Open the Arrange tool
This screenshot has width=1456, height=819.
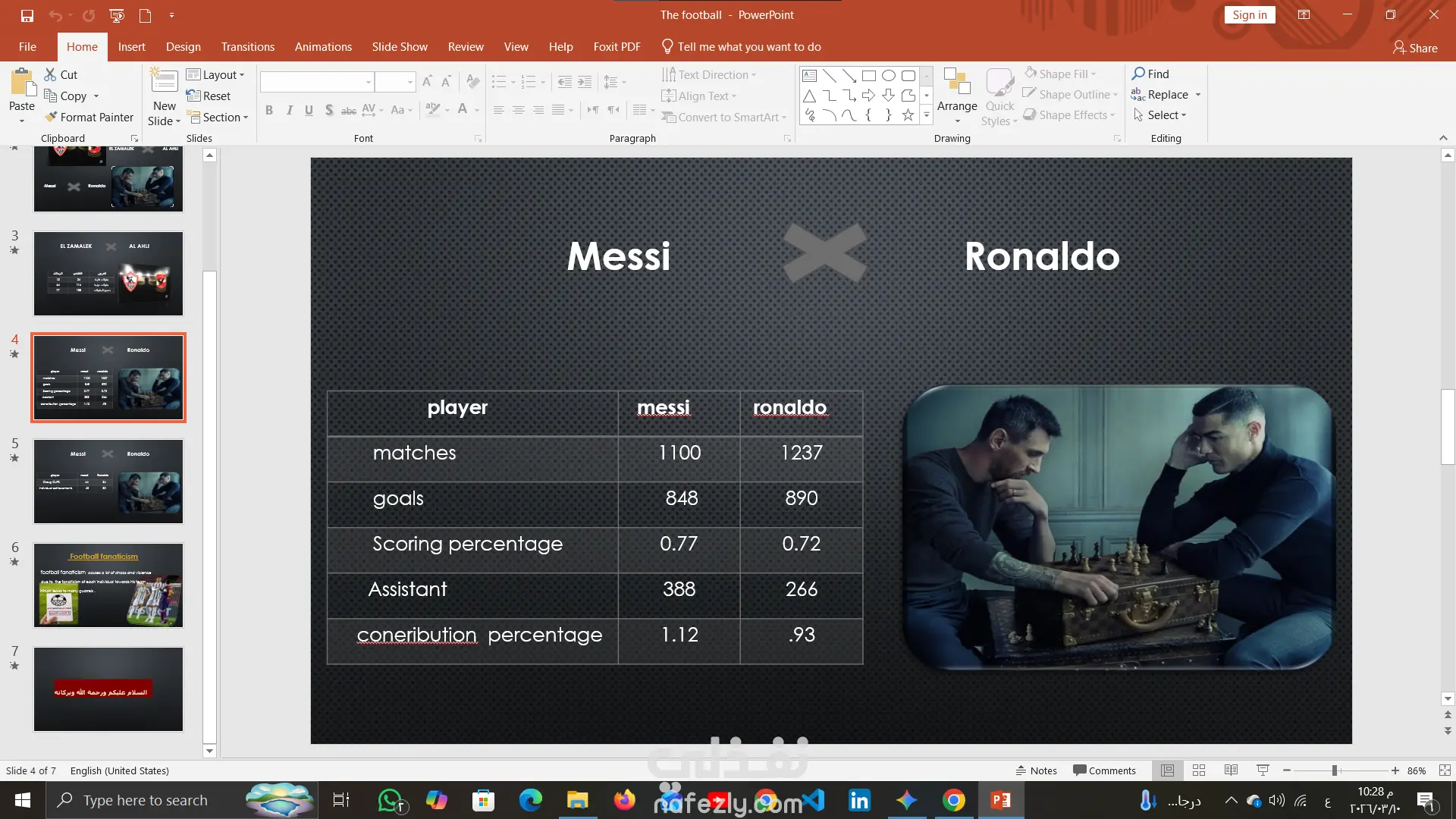(x=956, y=95)
